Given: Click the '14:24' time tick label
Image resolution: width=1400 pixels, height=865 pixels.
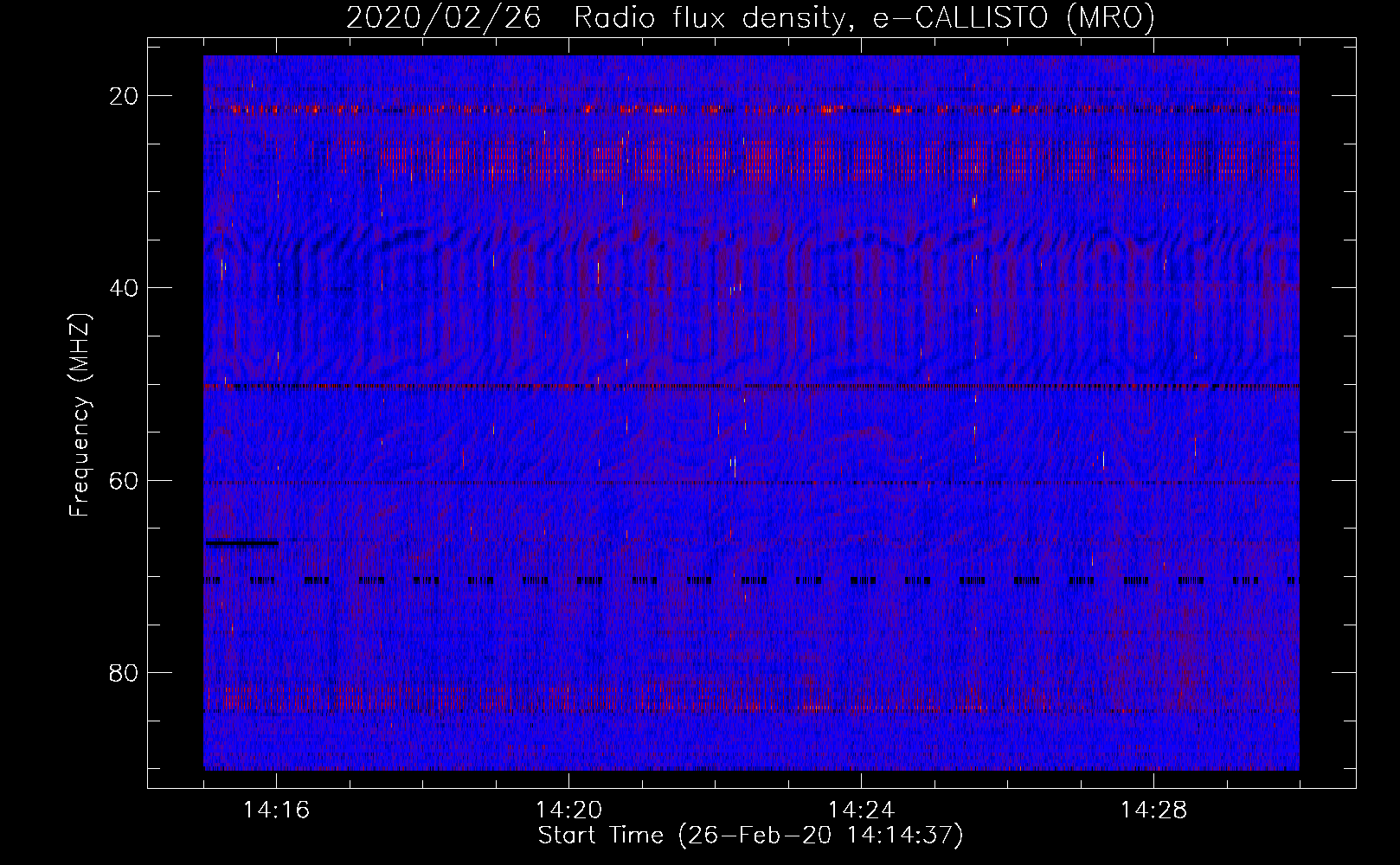Looking at the screenshot, I should click(x=861, y=811).
